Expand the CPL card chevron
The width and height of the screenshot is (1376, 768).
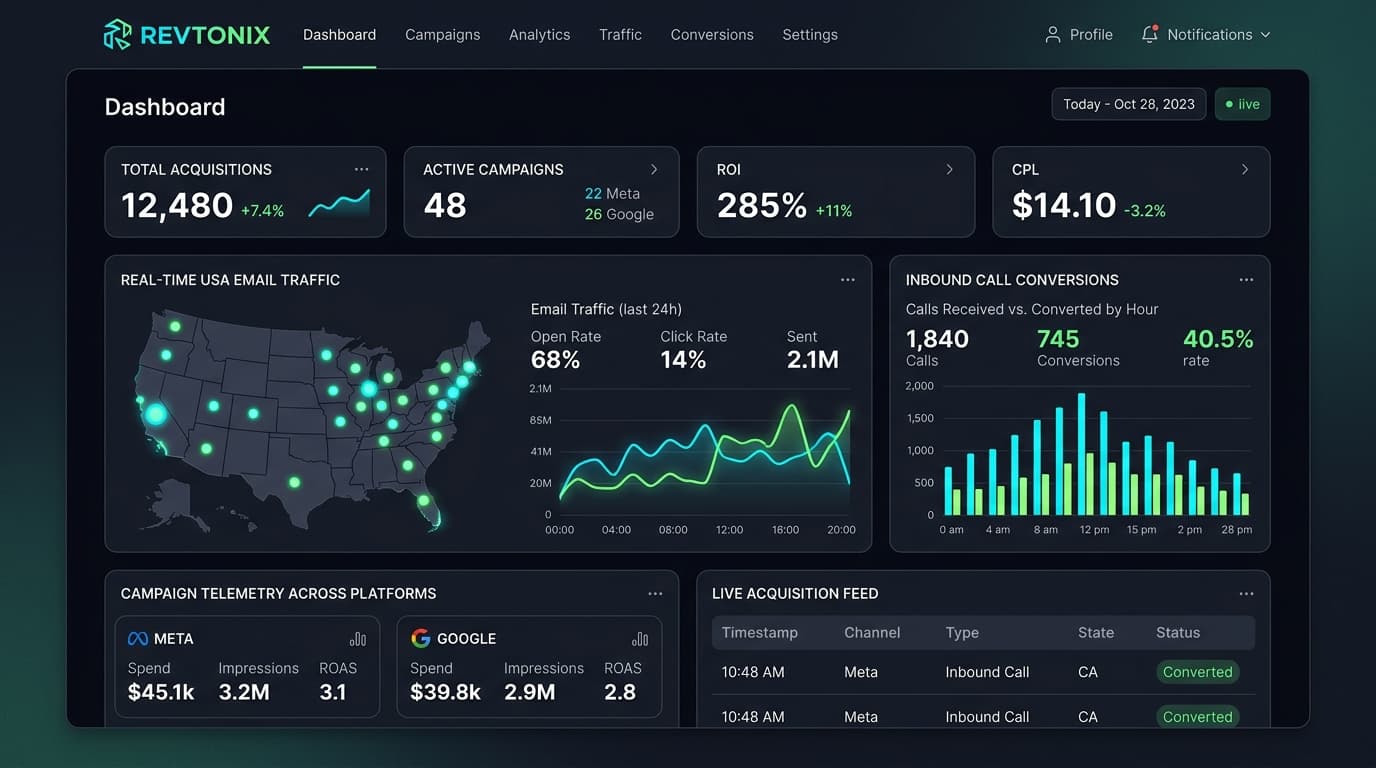click(1245, 169)
